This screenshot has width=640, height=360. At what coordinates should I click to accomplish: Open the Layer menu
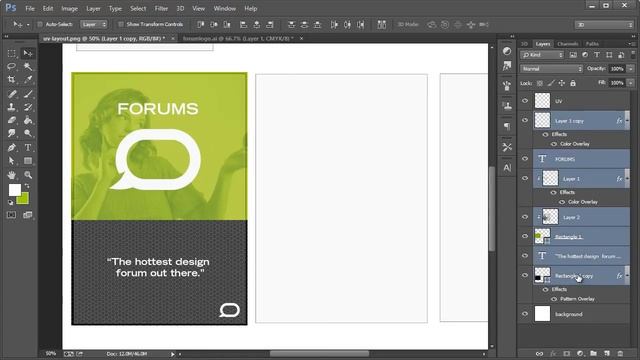coord(93,8)
